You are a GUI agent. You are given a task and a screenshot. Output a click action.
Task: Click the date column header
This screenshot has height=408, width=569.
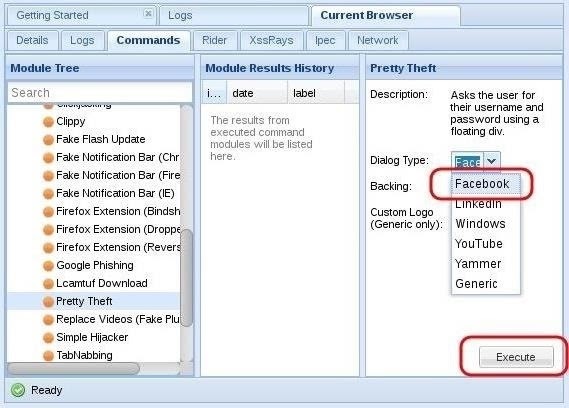257,93
